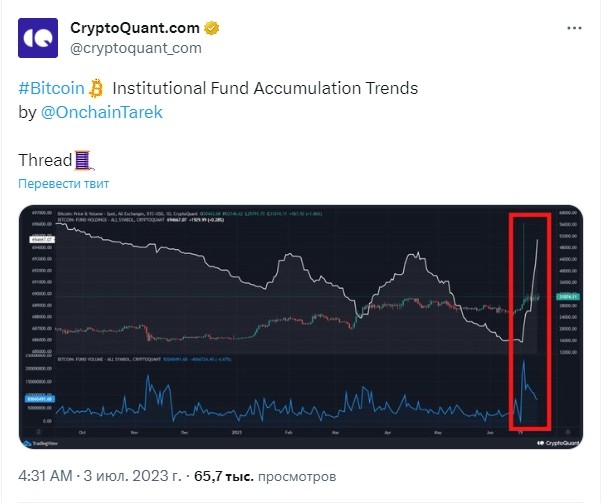Image resolution: width=601 pixels, height=503 pixels.
Task: Open the #Bitcoin hashtag
Action: click(51, 88)
